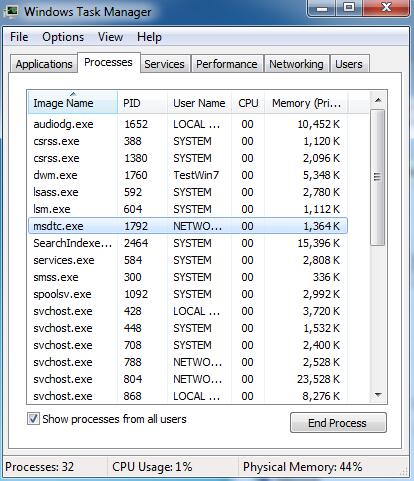This screenshot has height=481, width=414.
Task: Open the File menu
Action: coord(19,37)
